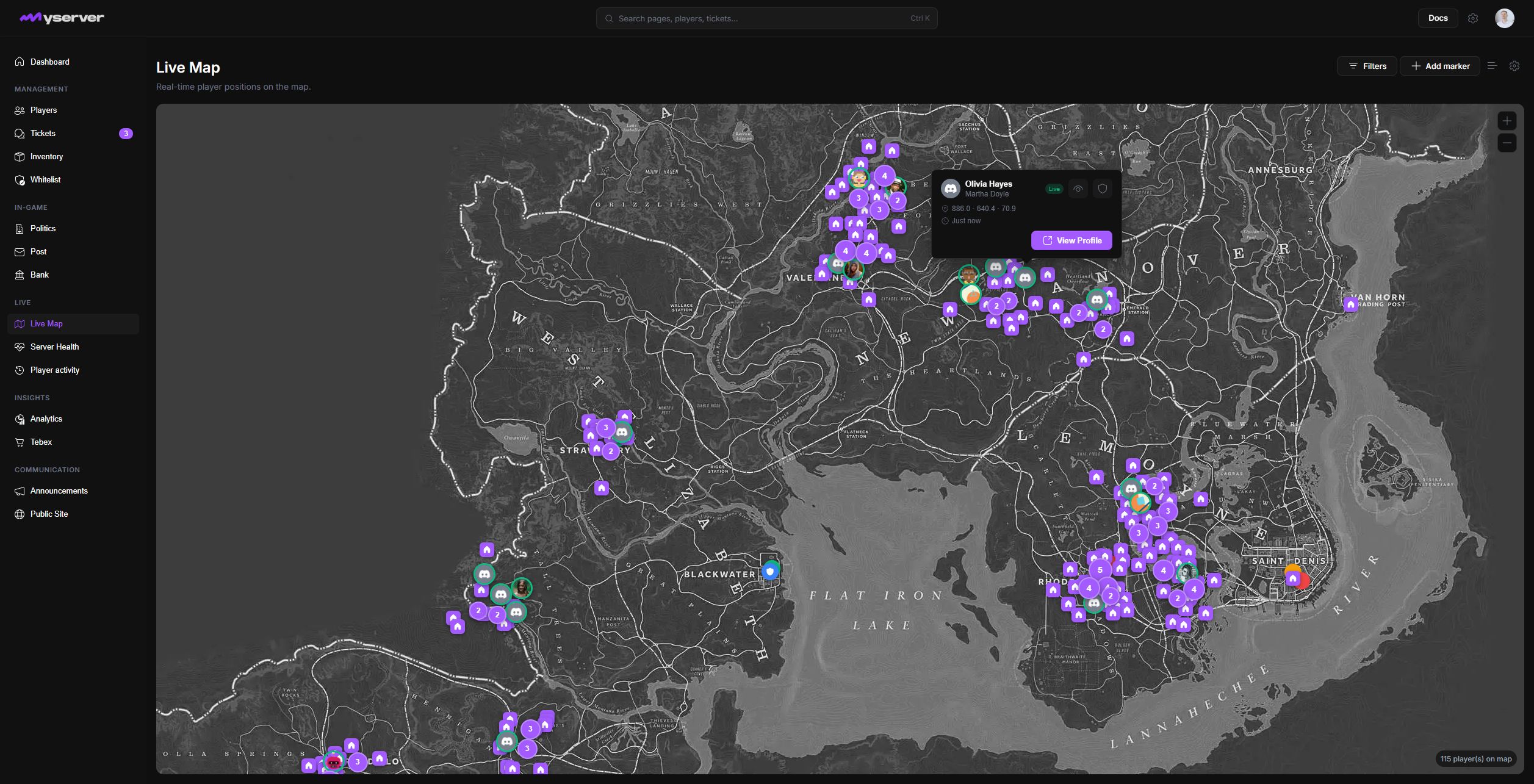Click the myserver logo
The height and width of the screenshot is (784, 1534).
62,18
